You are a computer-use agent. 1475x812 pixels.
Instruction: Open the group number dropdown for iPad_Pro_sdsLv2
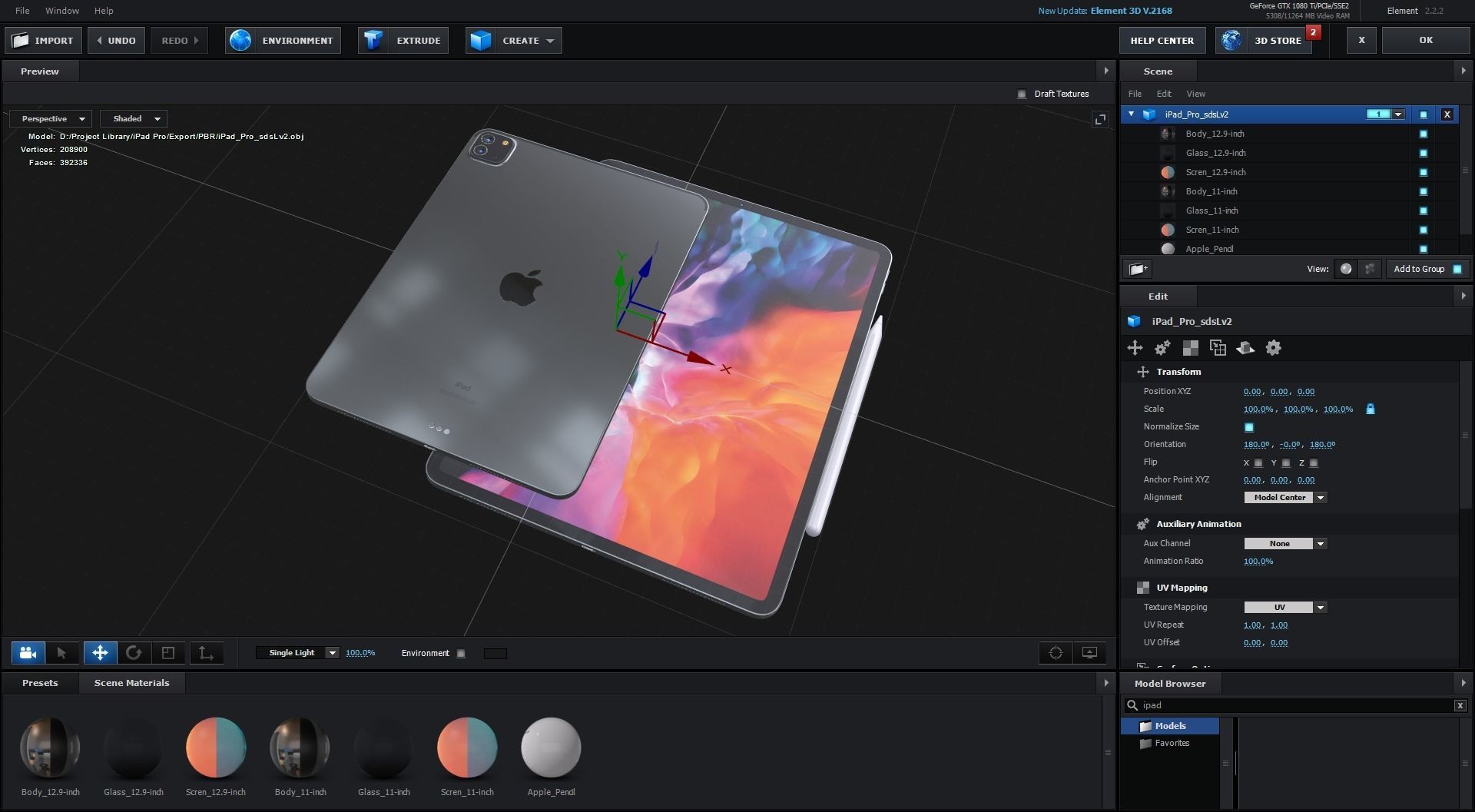coord(1398,114)
